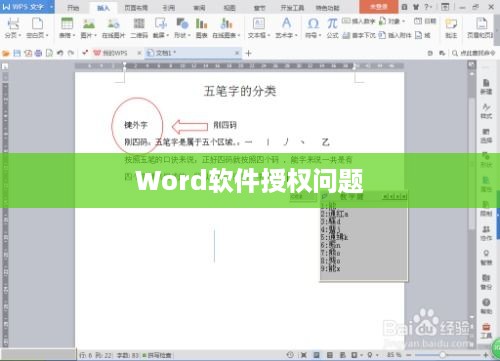Expand the WPS 文字 application menu arrow
The height and width of the screenshot is (361, 500).
coord(51,7)
